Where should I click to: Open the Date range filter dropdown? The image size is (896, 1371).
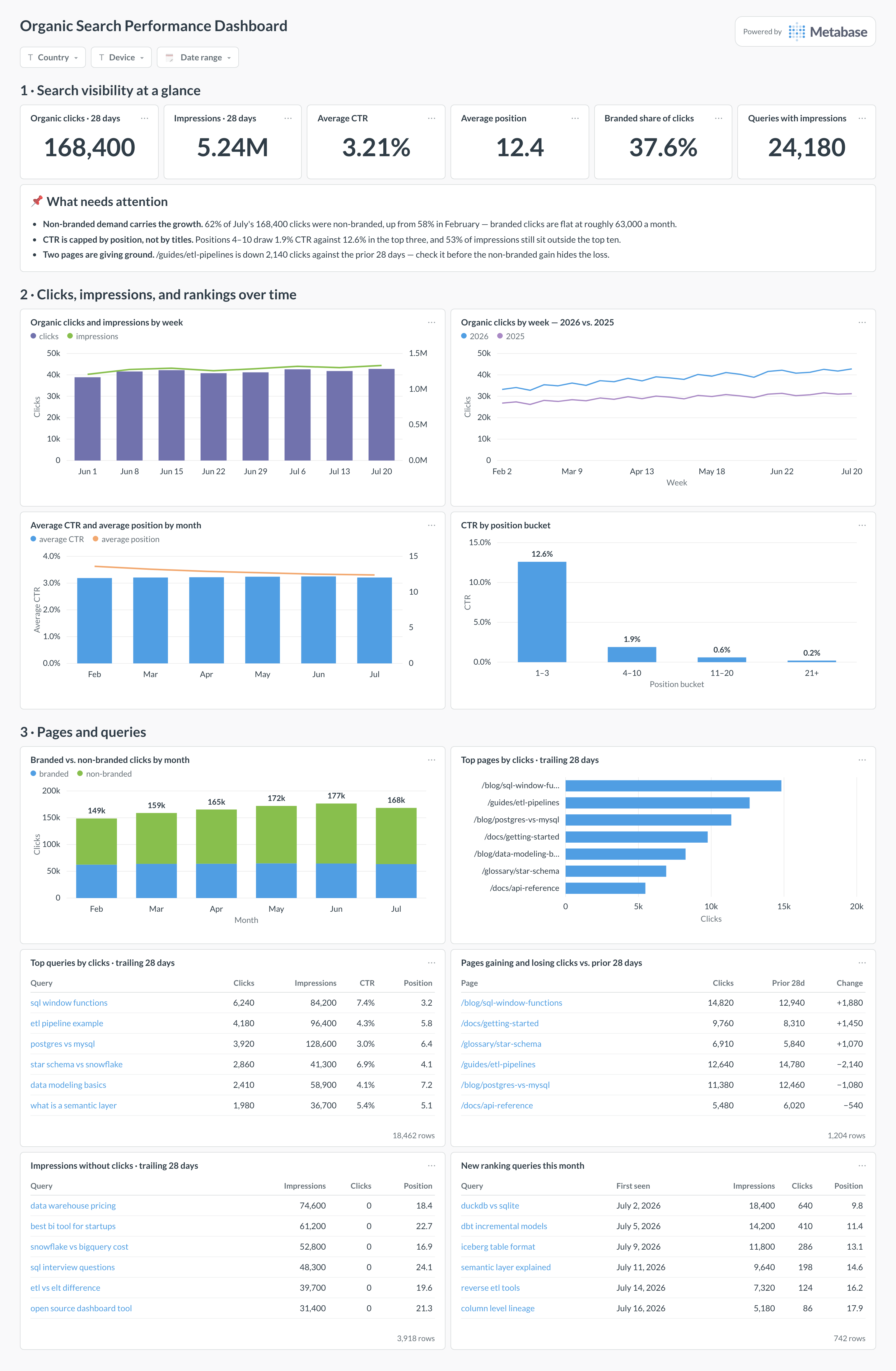(x=198, y=58)
